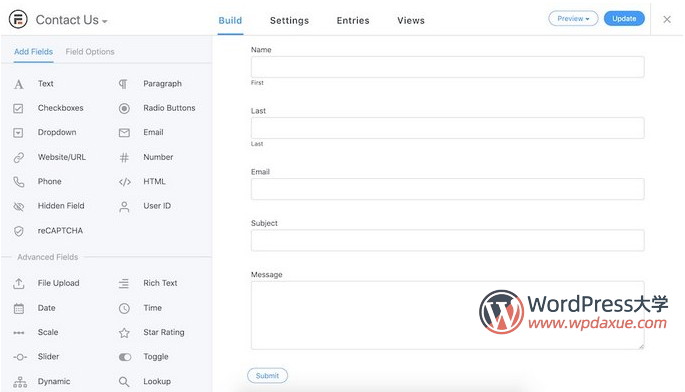Switch to the Field Options tab

coord(90,52)
